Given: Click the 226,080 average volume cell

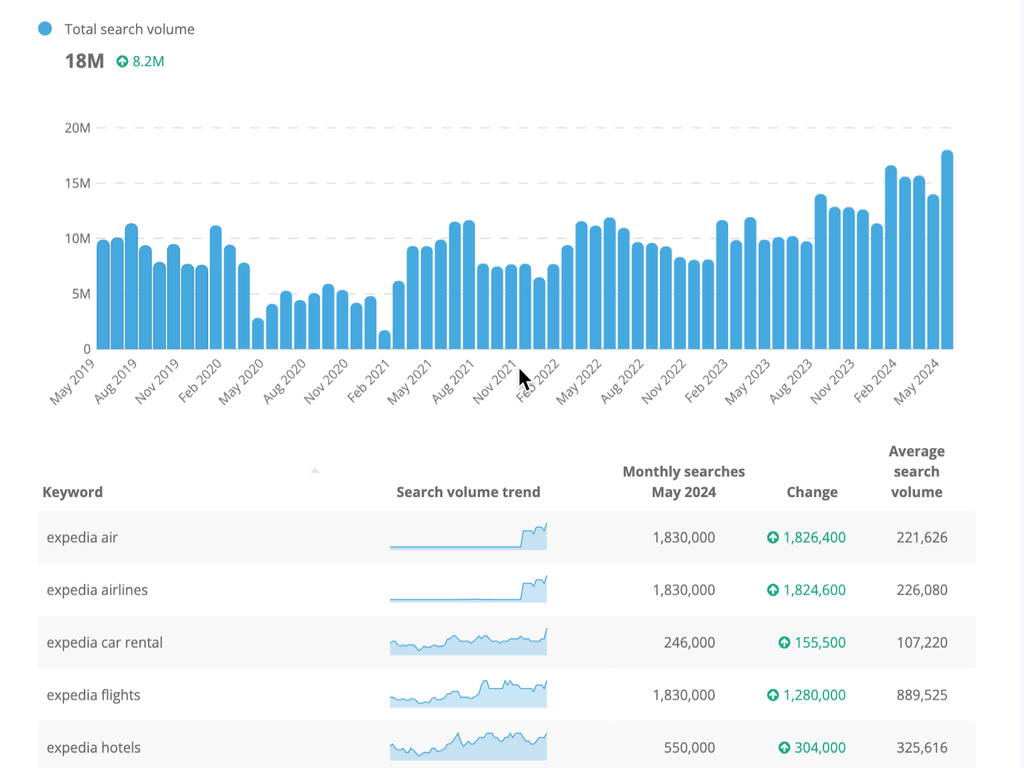Looking at the screenshot, I should point(922,590).
